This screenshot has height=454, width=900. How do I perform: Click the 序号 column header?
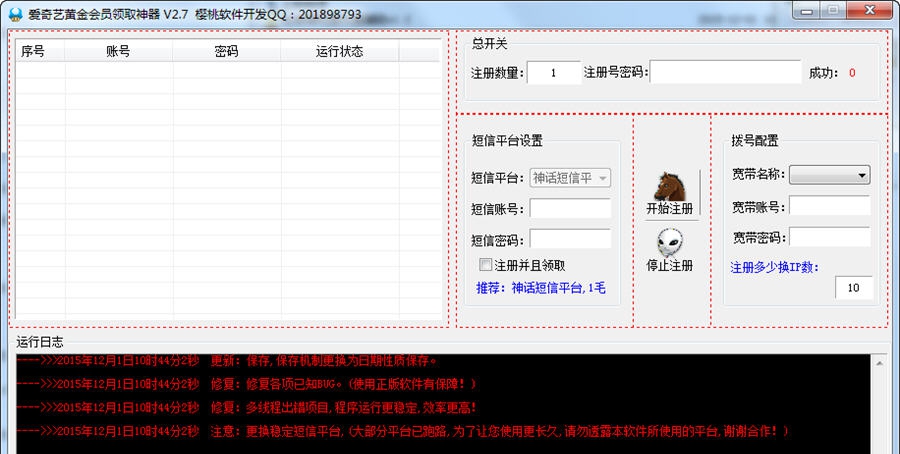(40, 51)
